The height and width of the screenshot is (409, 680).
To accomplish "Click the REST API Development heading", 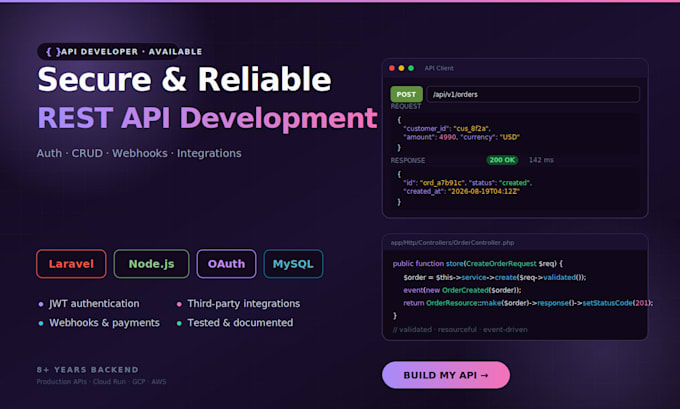I will coord(207,118).
